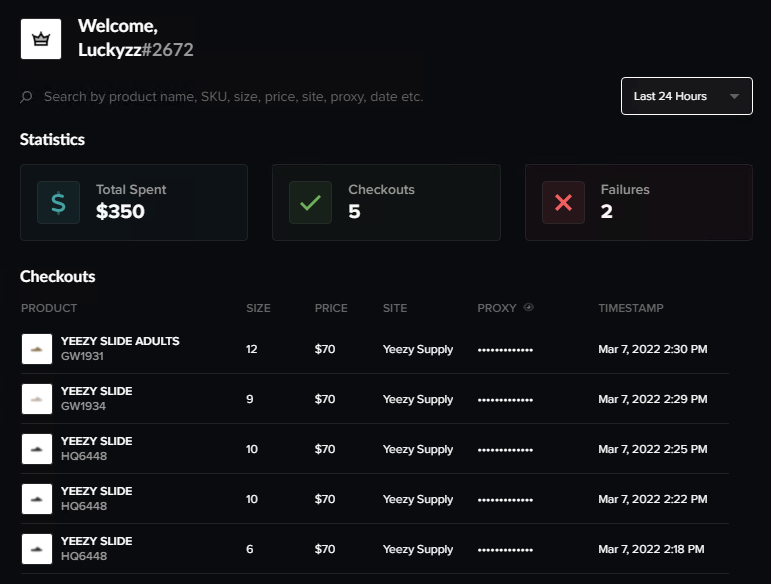Click the masked proxy in GW1934 row
Viewport: 771px width, 584px height.
(x=505, y=400)
